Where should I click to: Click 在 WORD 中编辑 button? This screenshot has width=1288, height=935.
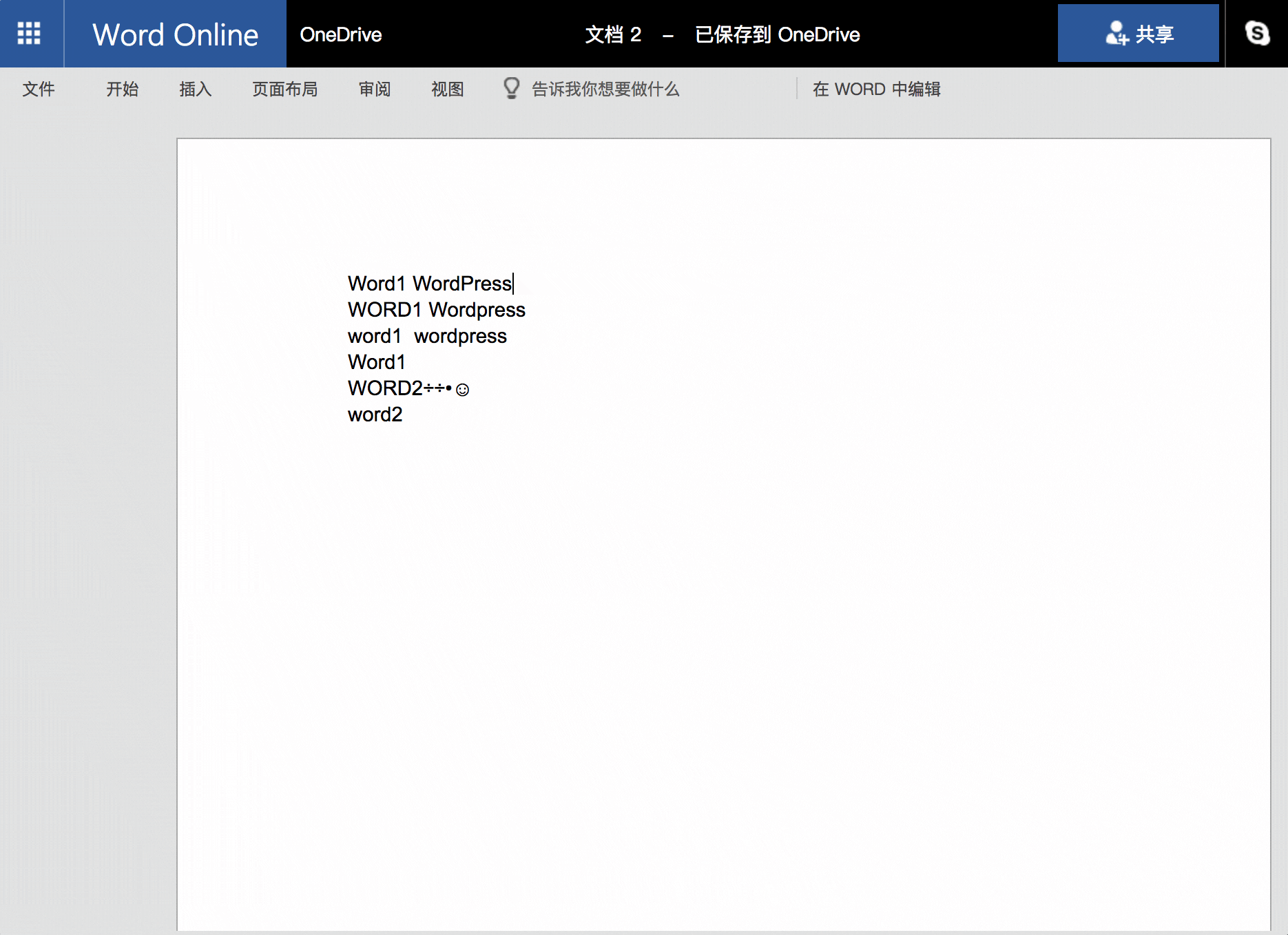[x=877, y=89]
